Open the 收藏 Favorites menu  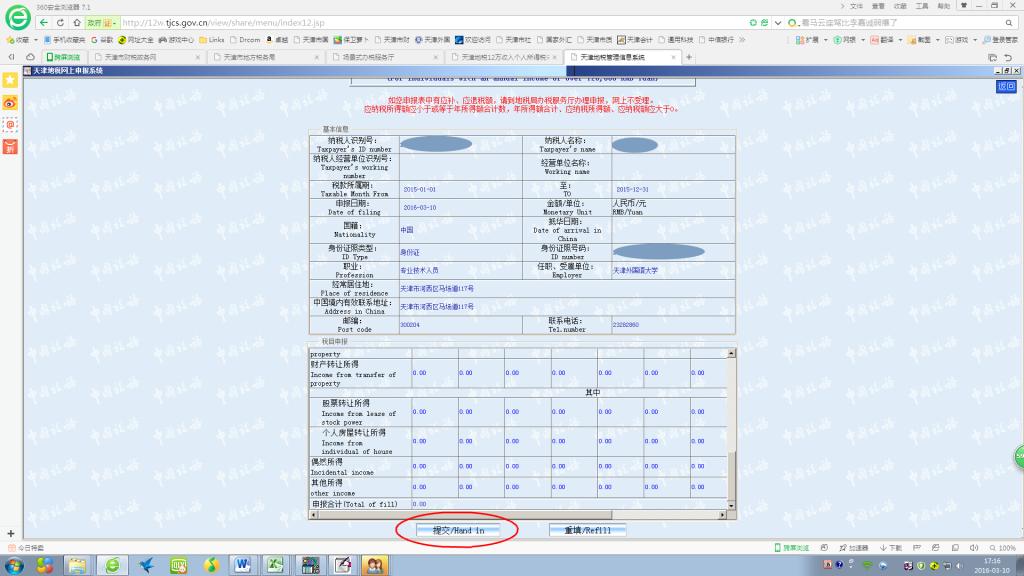[900, 6]
